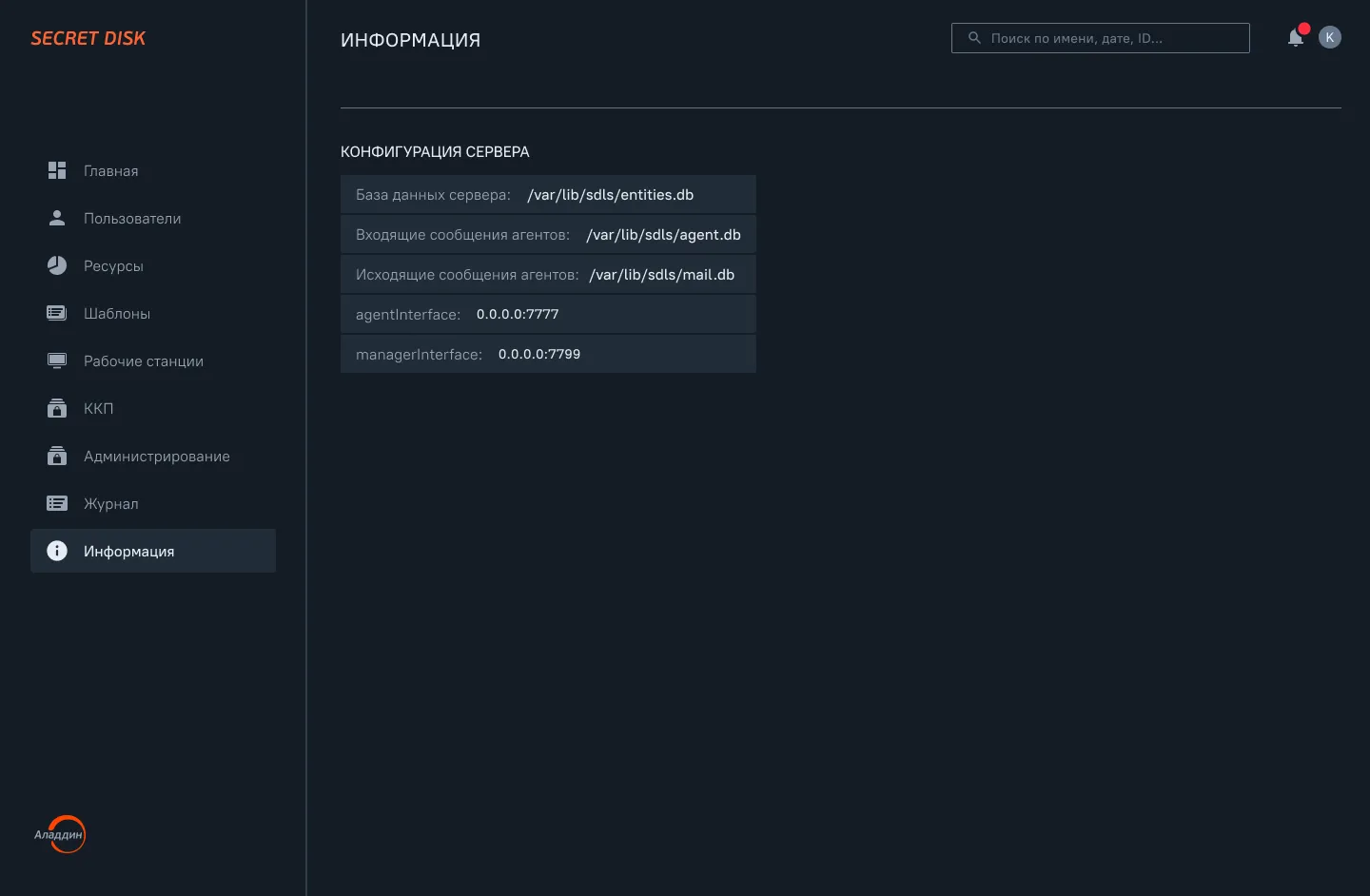Open user profile avatar K
This screenshot has height=896, width=1370.
(x=1330, y=37)
